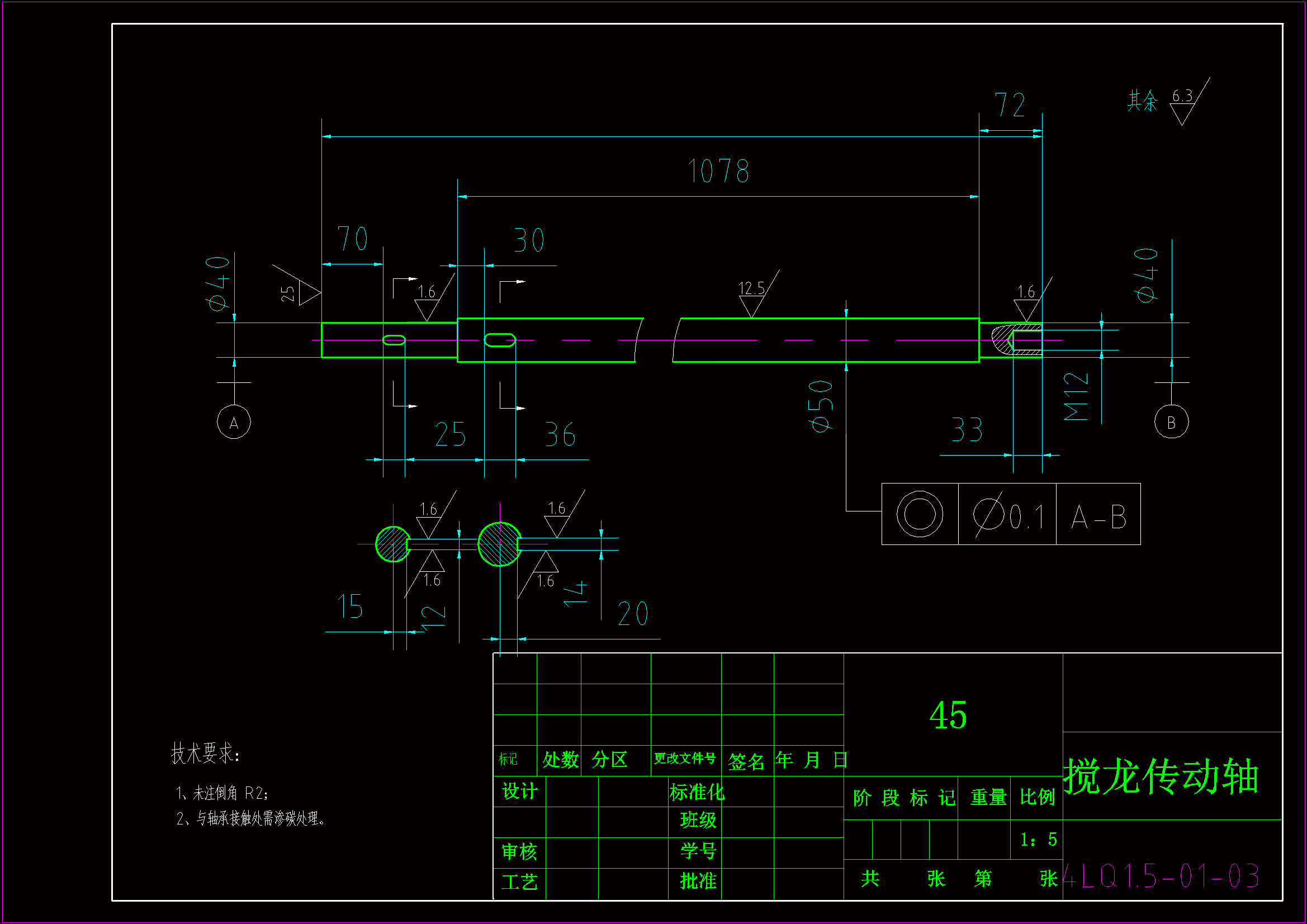Screen dimensions: 1307x924
Task: Select the 技术要求 notes heading
Action: tap(206, 753)
